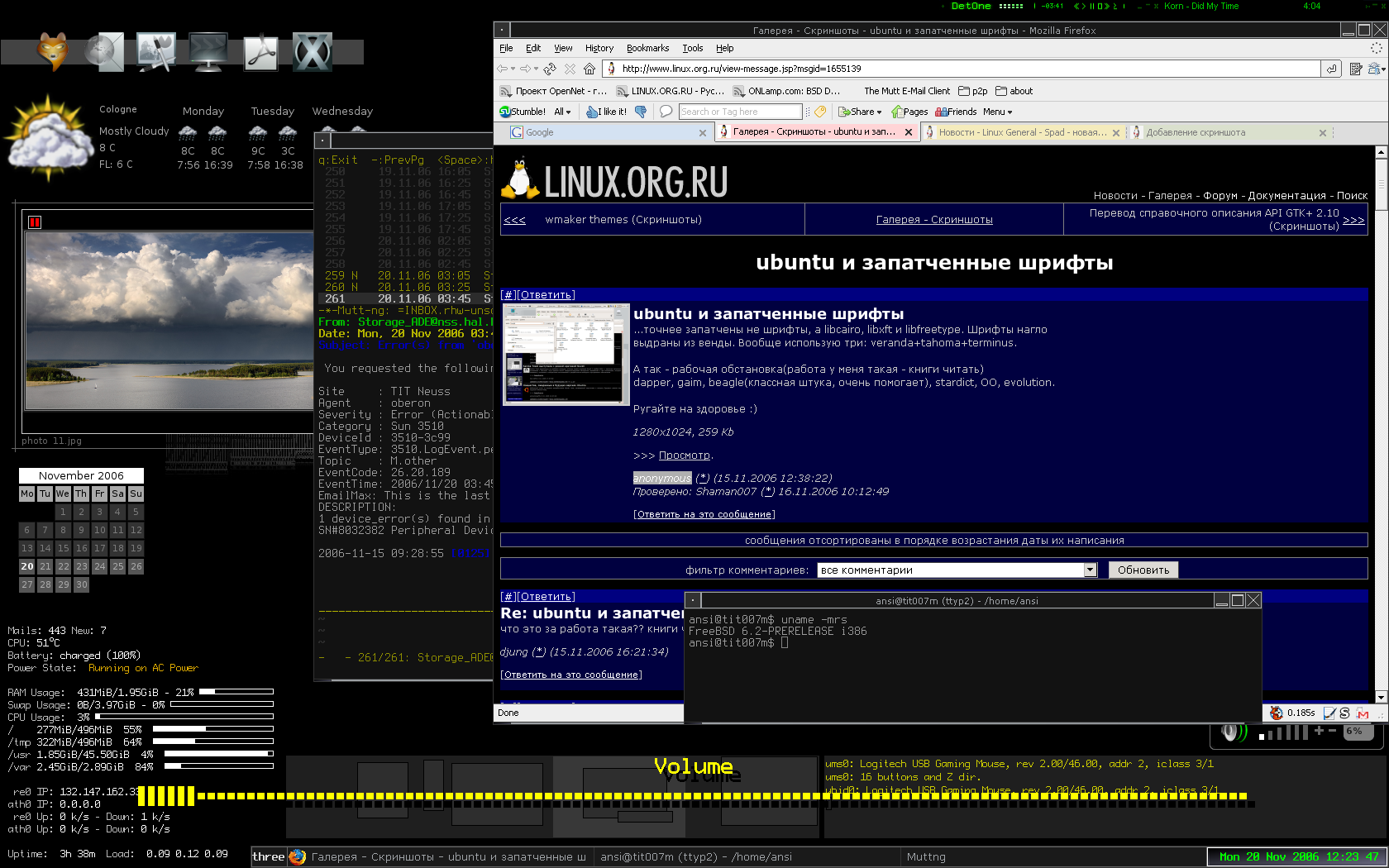Select message 260 in the Mutt index
Viewport: 1389px width, 868px height.
pos(405,287)
